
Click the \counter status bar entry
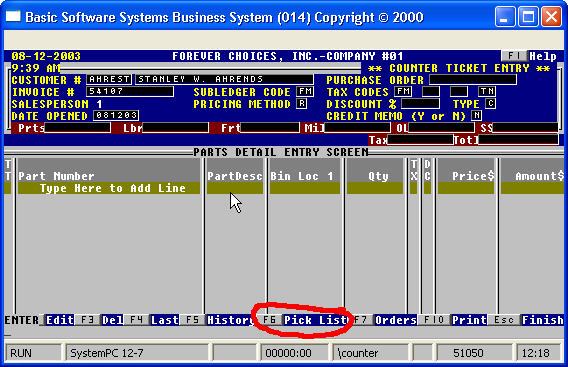click(x=370, y=353)
